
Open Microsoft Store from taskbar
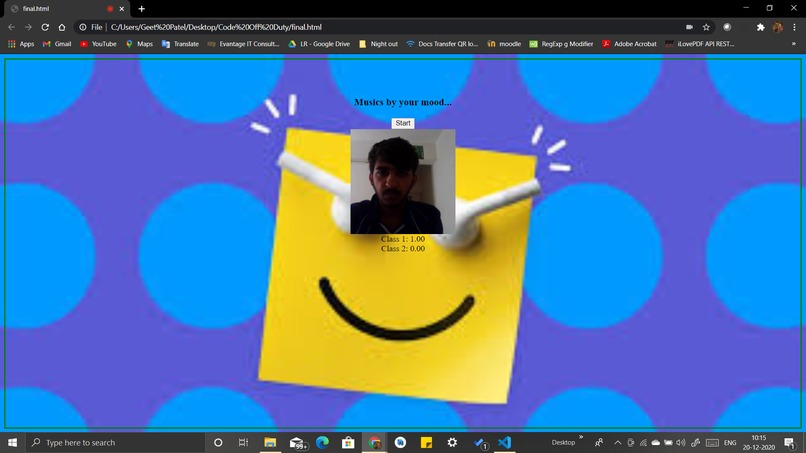pyautogui.click(x=348, y=443)
